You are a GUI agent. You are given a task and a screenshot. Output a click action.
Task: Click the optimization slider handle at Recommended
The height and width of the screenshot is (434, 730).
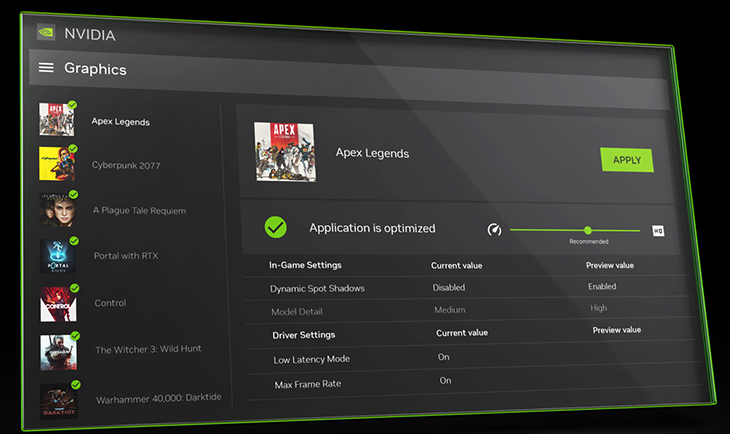588,230
